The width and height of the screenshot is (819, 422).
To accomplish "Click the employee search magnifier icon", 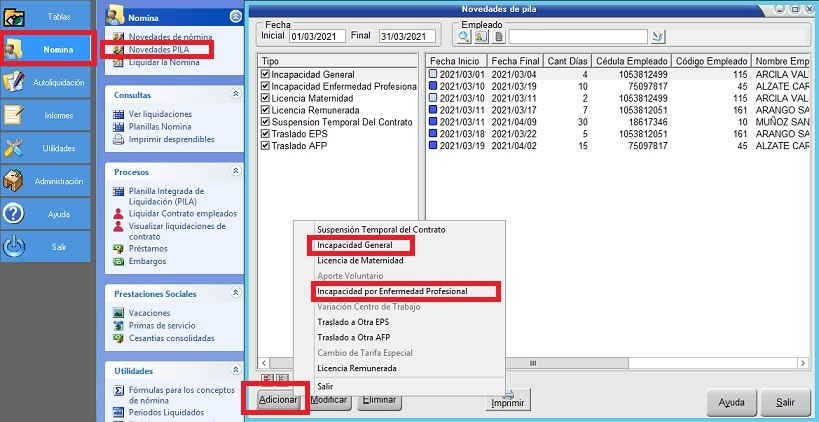I will (x=464, y=37).
